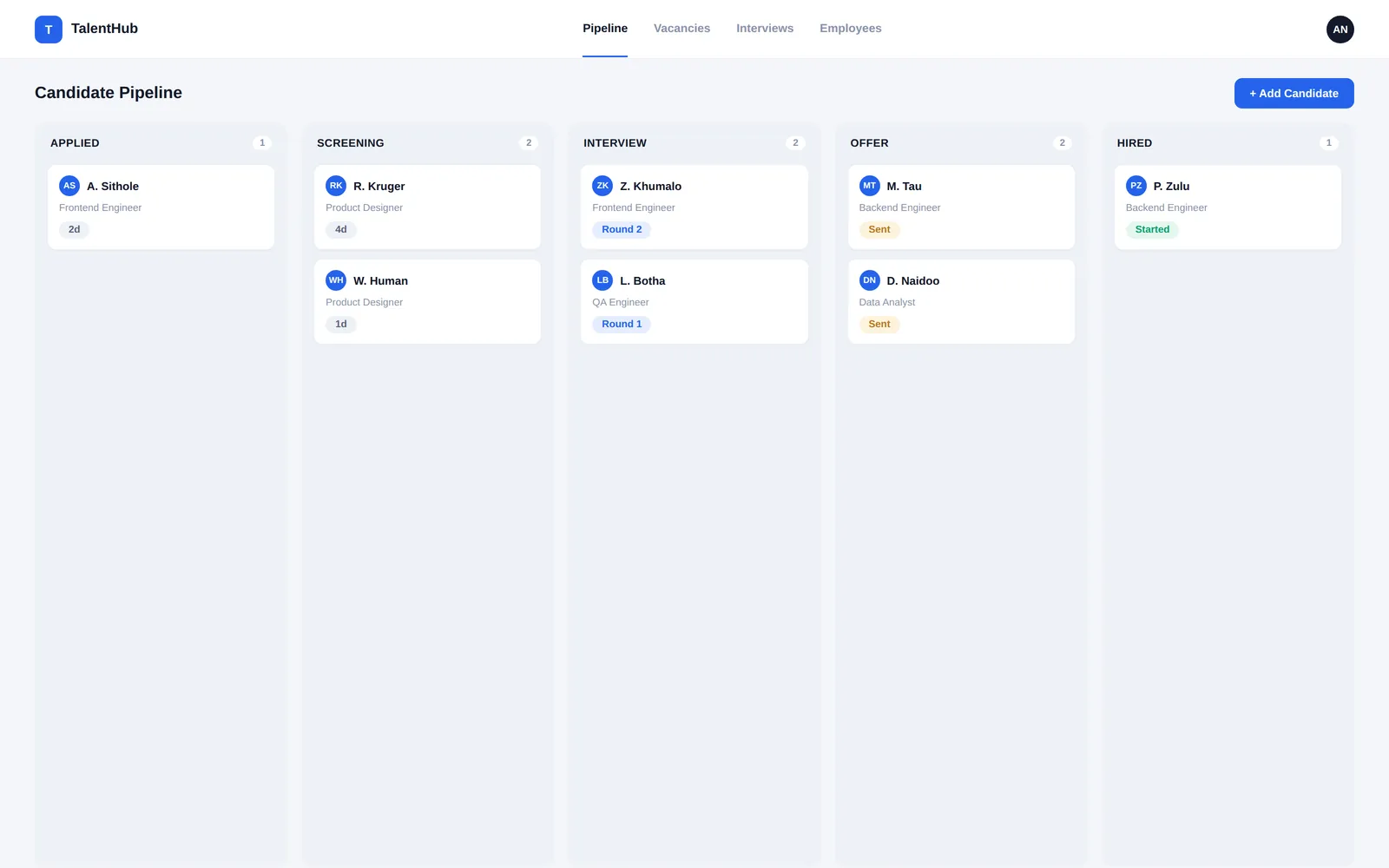
Task: Click the 2d badge on A. Sithole
Action: click(x=74, y=230)
